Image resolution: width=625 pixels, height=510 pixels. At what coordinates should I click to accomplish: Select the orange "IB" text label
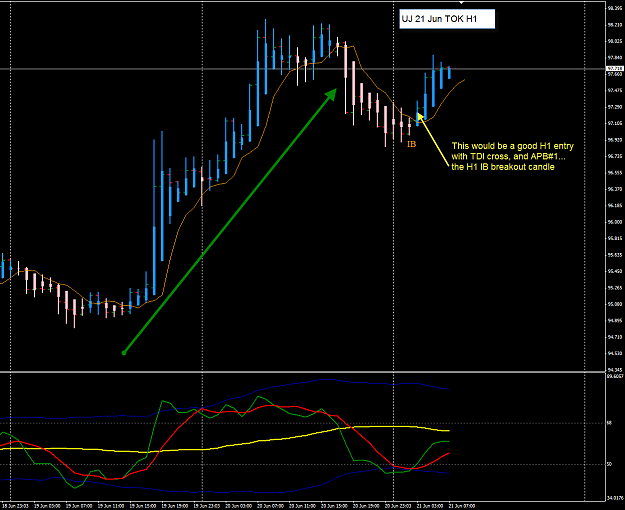pos(412,144)
